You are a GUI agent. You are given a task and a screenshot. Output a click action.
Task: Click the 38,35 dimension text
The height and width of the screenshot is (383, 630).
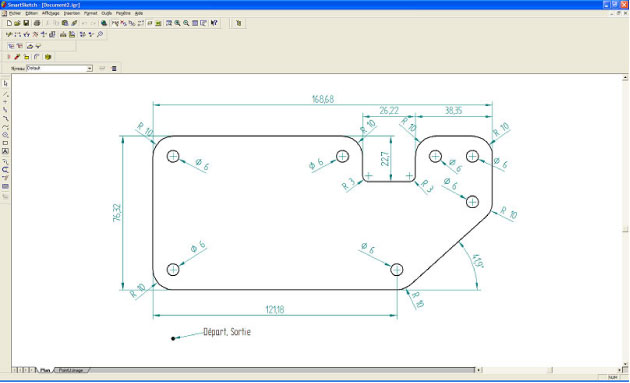coord(454,111)
